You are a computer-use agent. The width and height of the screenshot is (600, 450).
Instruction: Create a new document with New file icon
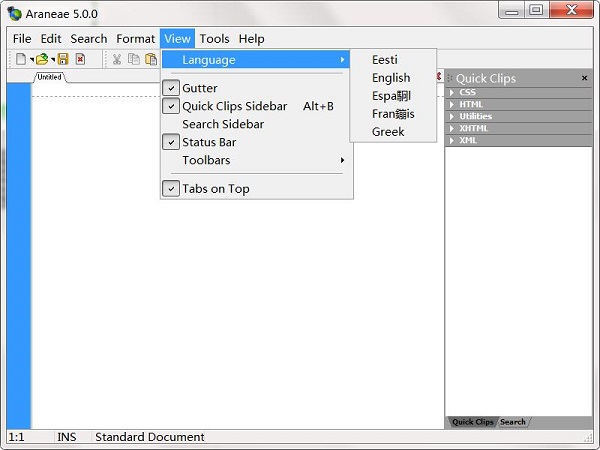click(21, 59)
